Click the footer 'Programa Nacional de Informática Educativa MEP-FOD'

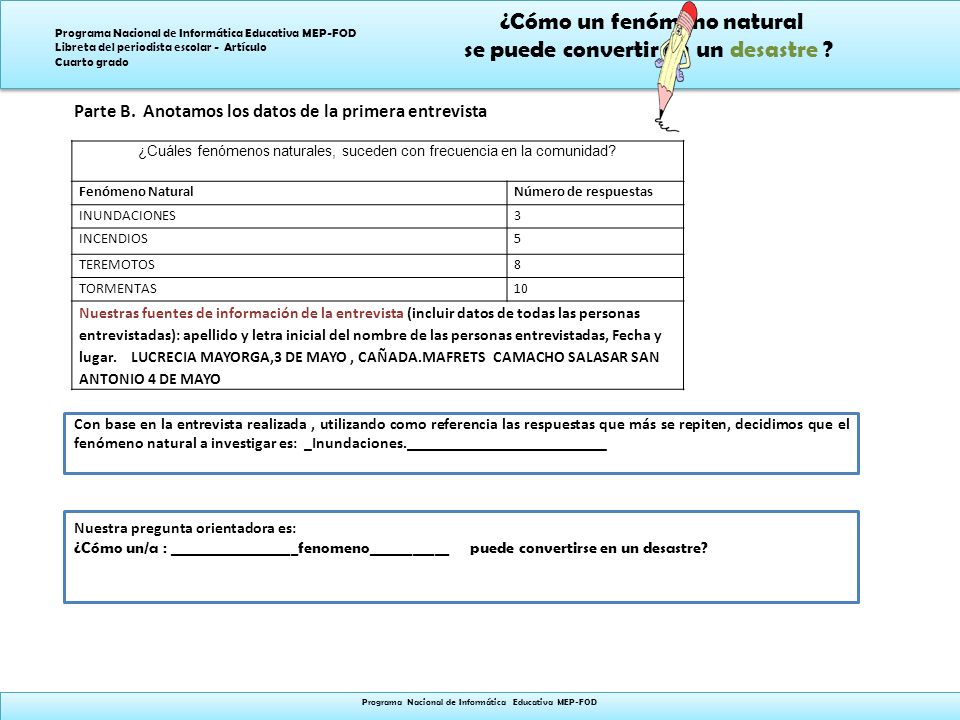point(479,702)
